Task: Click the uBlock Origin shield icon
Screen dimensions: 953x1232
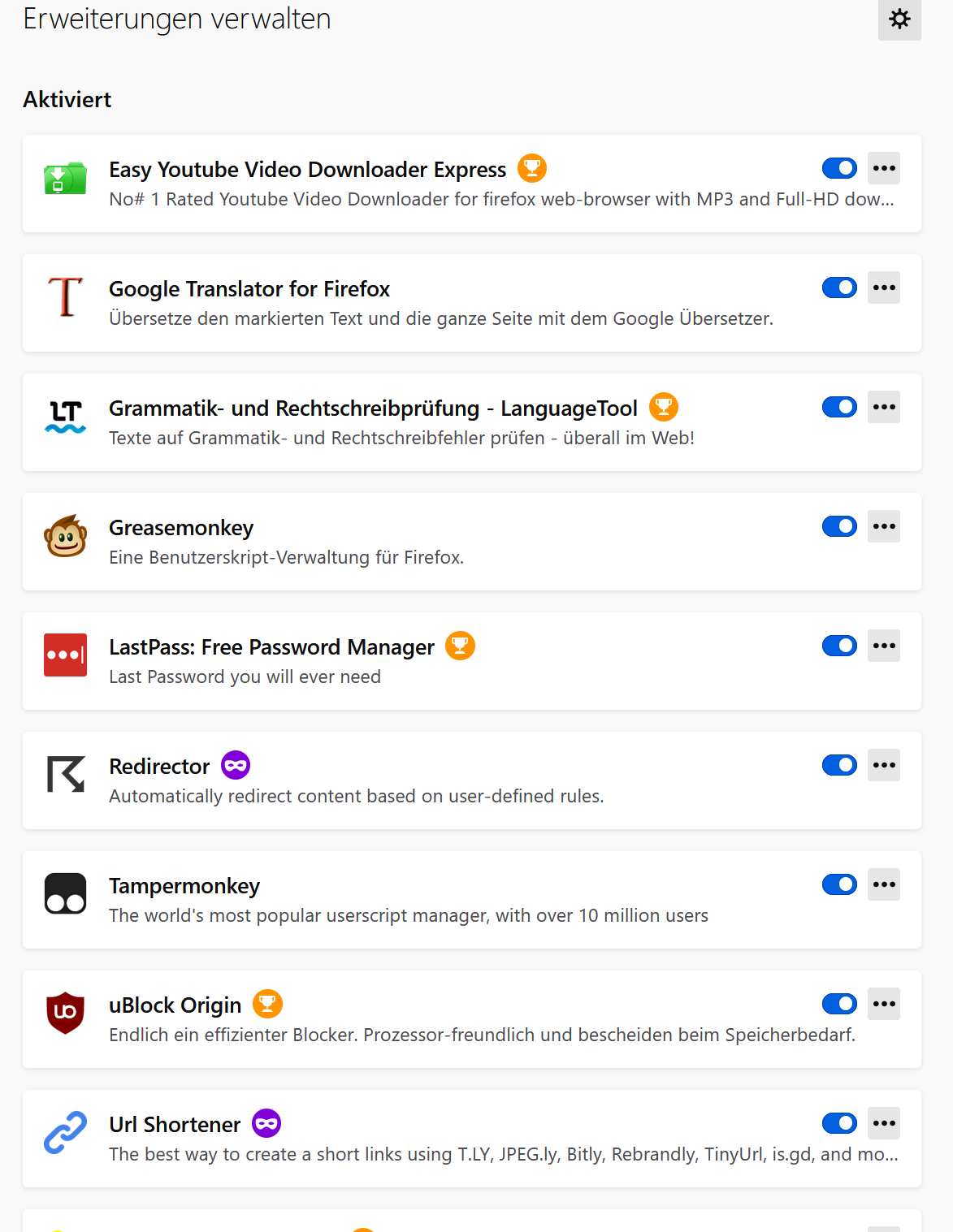Action: 65,1013
